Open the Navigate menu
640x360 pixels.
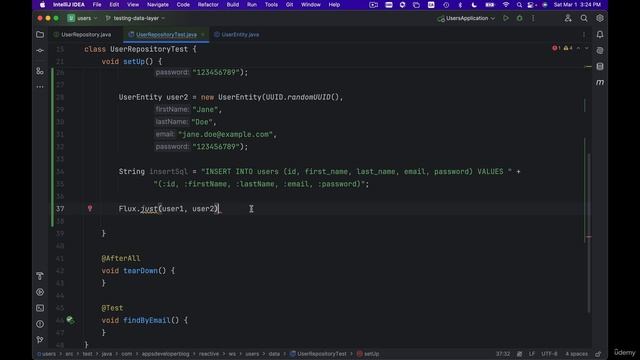[x=158, y=4]
